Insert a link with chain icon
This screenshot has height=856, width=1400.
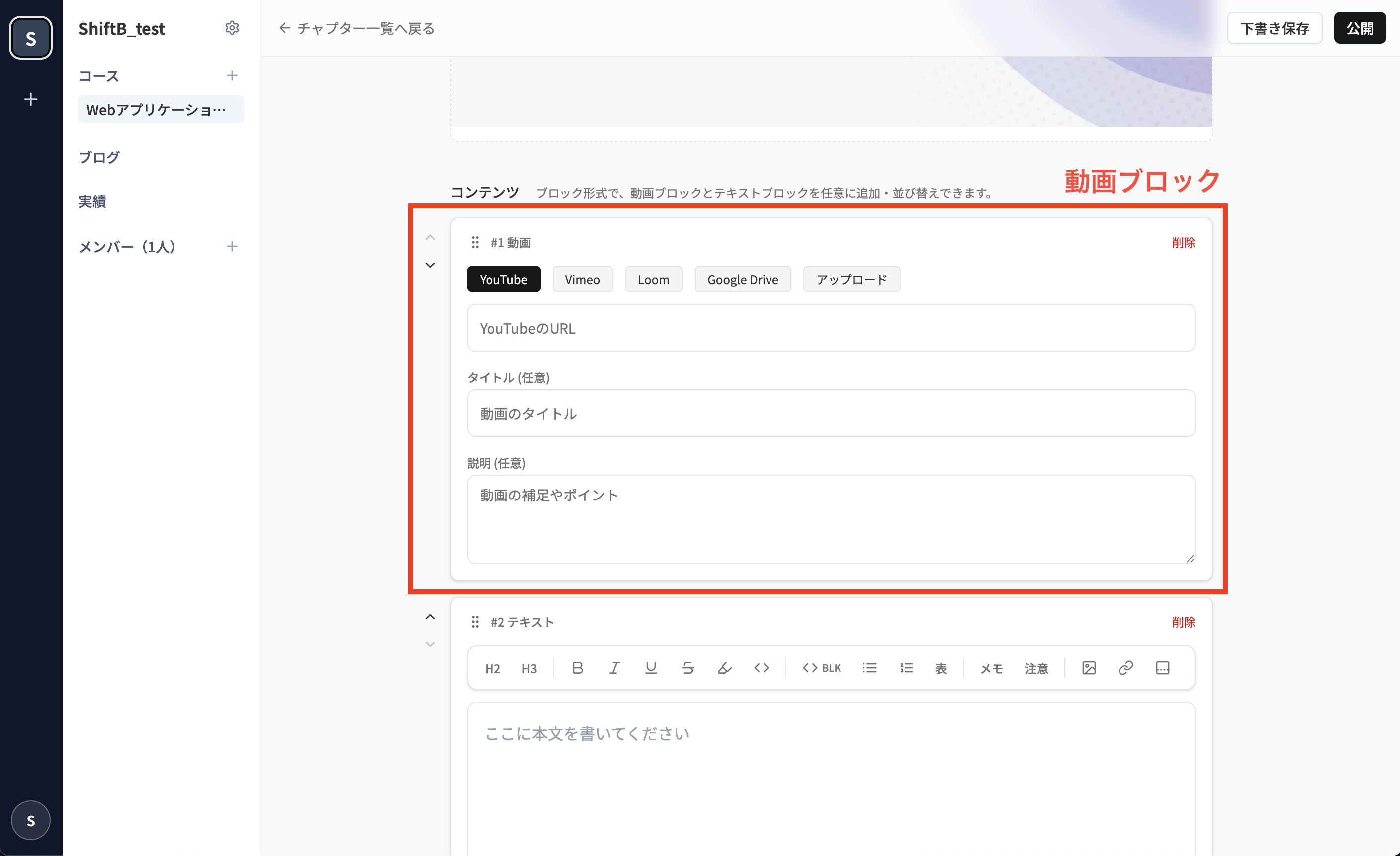1125,668
